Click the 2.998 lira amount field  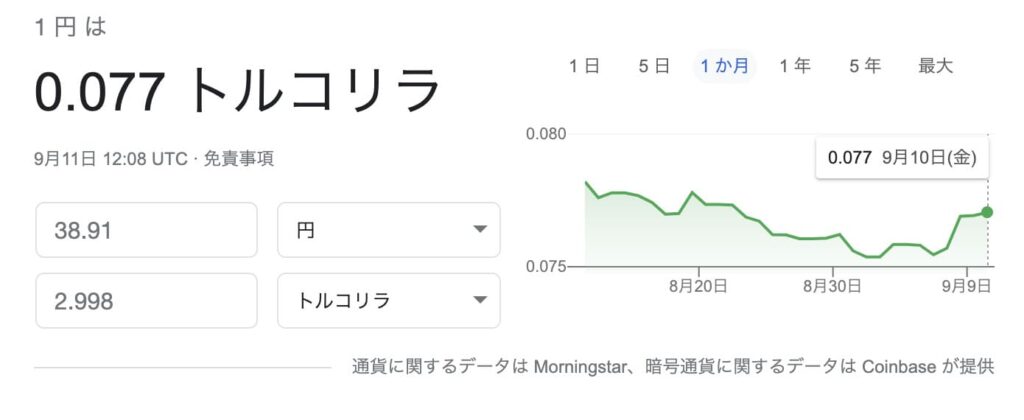146,300
